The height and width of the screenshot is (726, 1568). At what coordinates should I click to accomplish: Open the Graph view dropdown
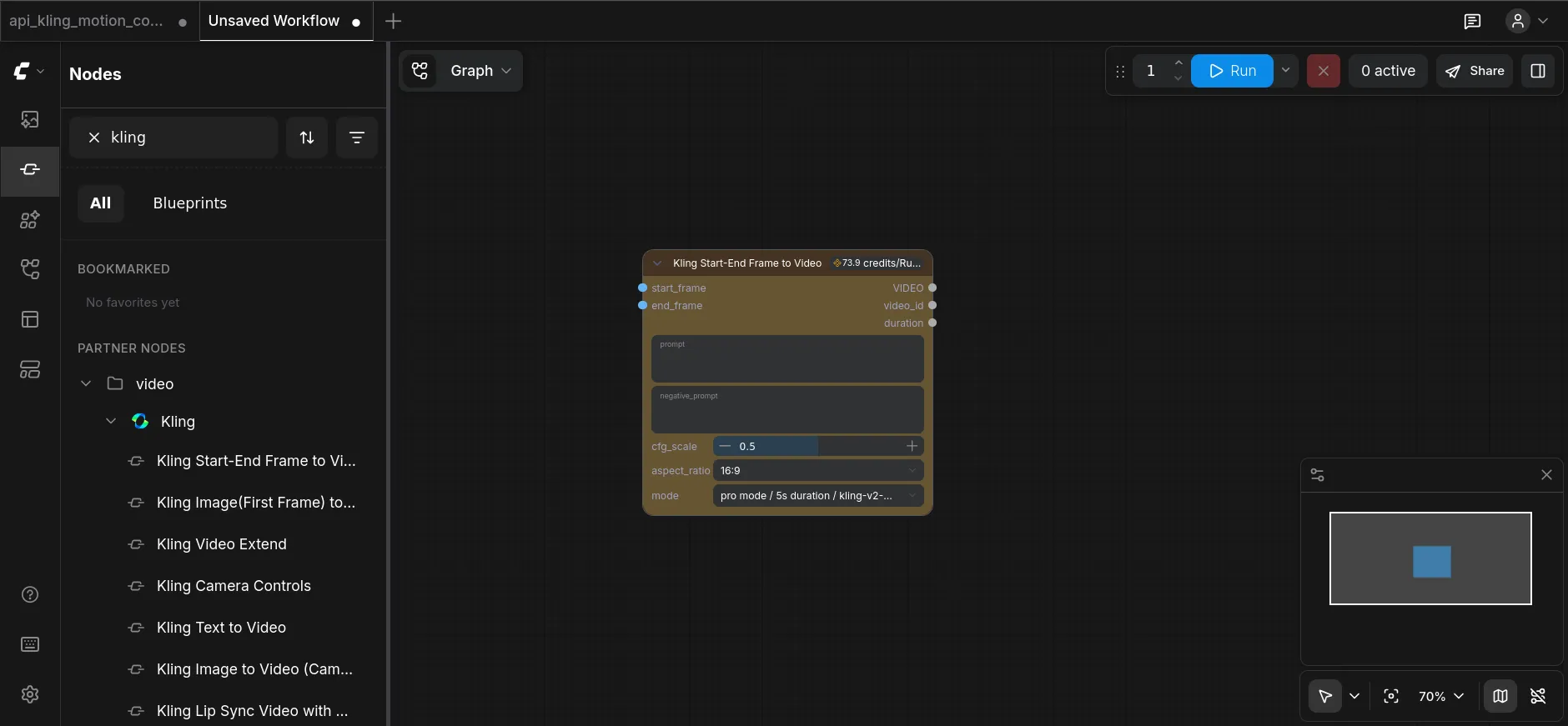tap(481, 71)
